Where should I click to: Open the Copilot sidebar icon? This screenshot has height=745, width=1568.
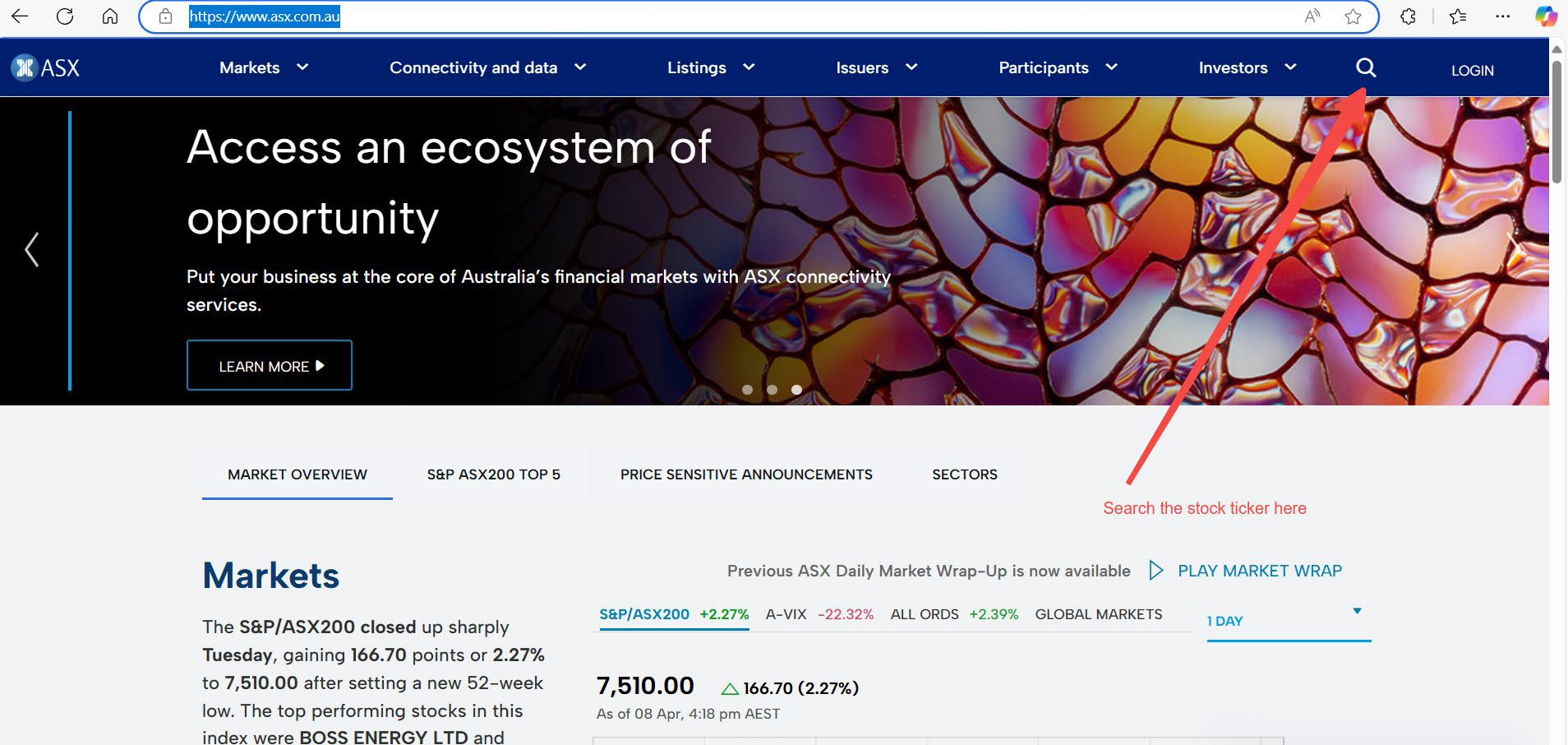coord(1545,16)
